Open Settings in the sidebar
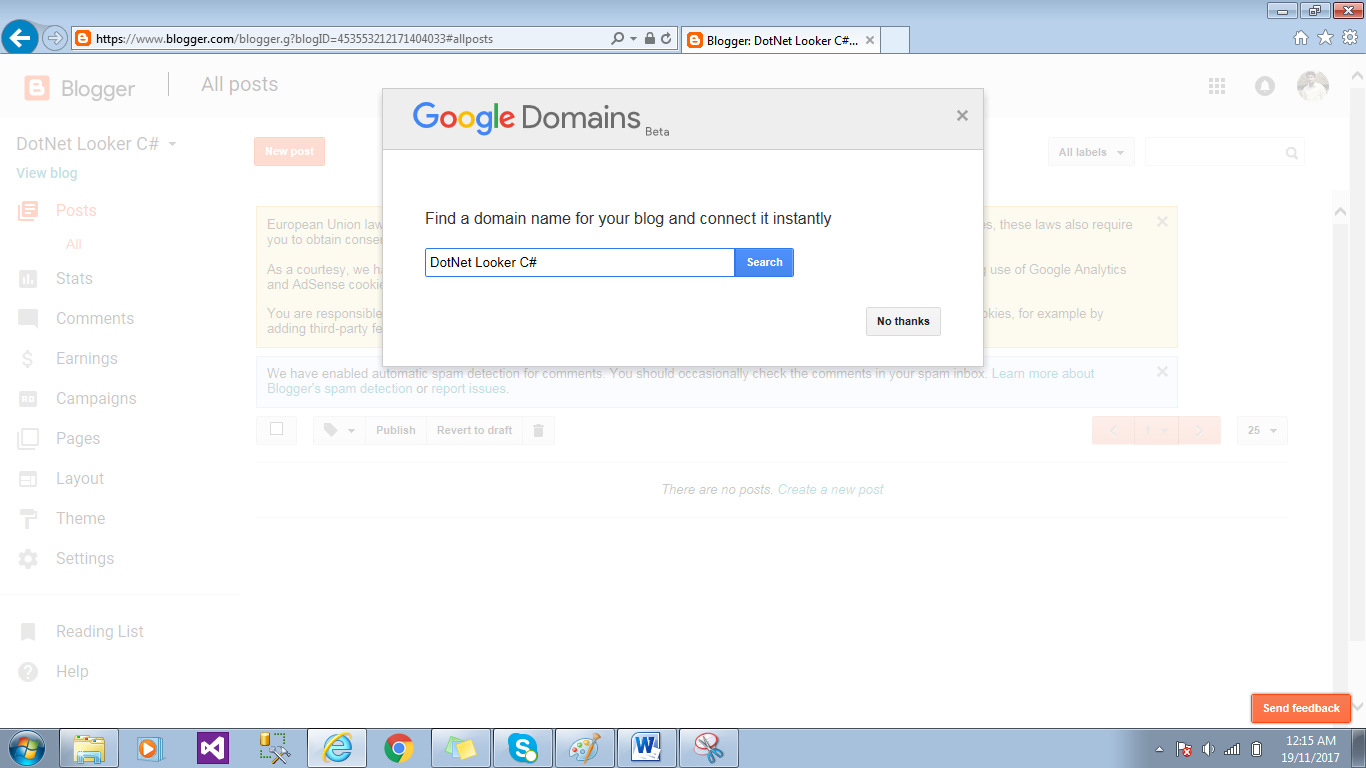This screenshot has width=1366, height=768. (85, 558)
